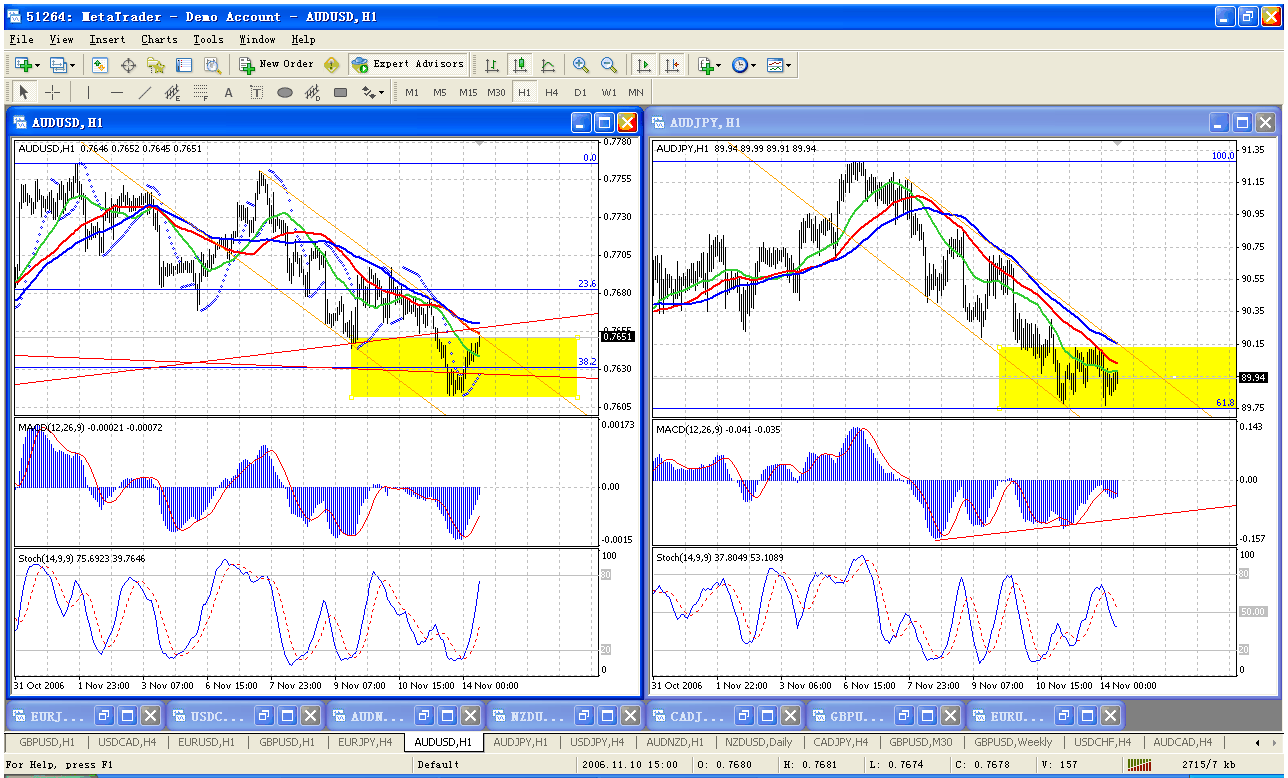Select the Crosshair tool
1288x778 pixels.
pyautogui.click(x=53, y=93)
